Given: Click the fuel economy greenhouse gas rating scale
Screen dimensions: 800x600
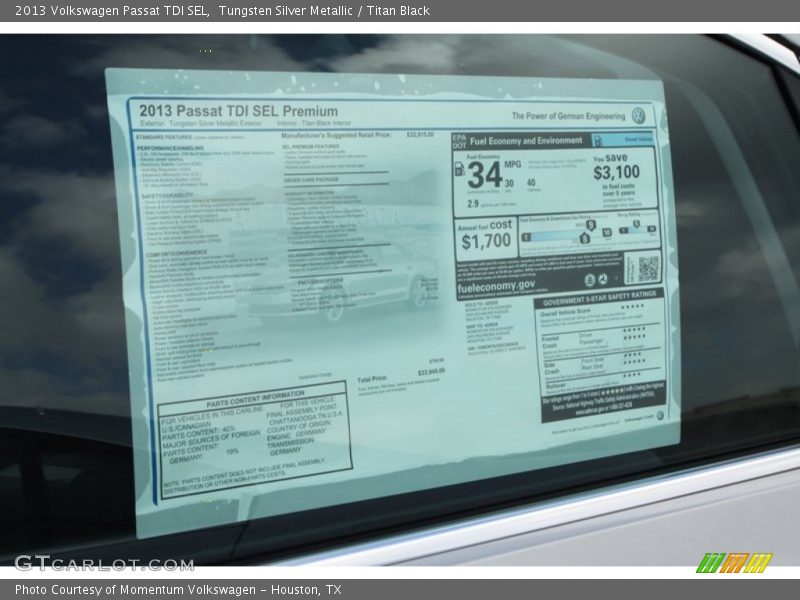Looking at the screenshot, I should [566, 234].
